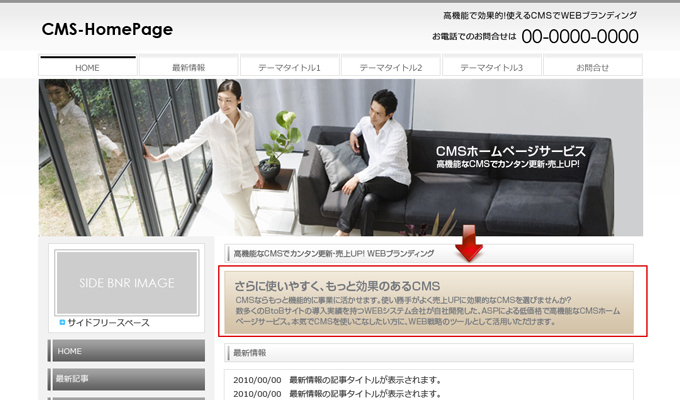The width and height of the screenshot is (680, 400).
Task: Click the WEBブランディング heading bar above banner
Action: tap(430, 254)
